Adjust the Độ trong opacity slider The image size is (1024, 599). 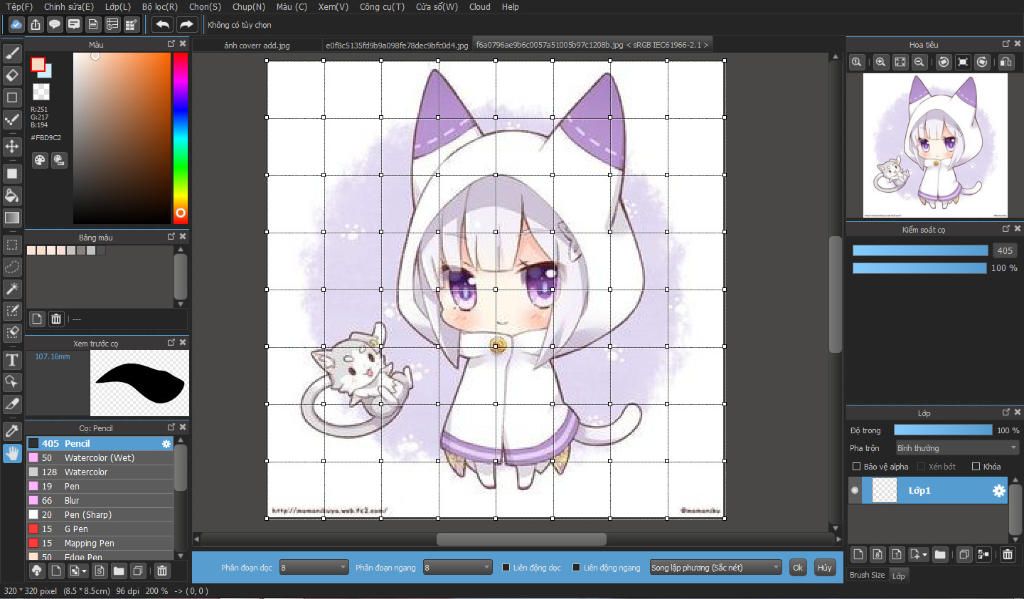[x=943, y=430]
